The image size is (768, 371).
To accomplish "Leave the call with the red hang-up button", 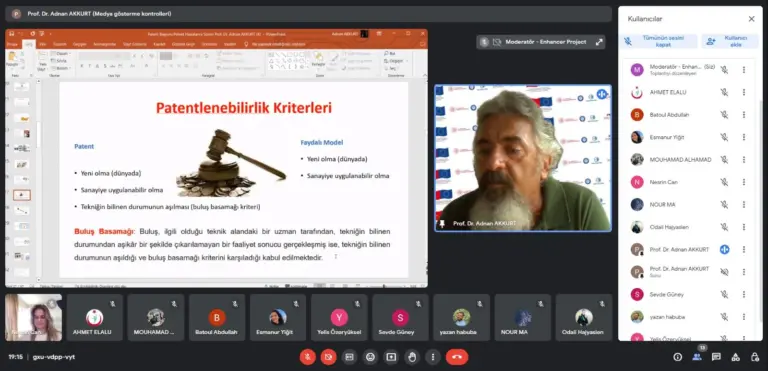I will point(457,357).
